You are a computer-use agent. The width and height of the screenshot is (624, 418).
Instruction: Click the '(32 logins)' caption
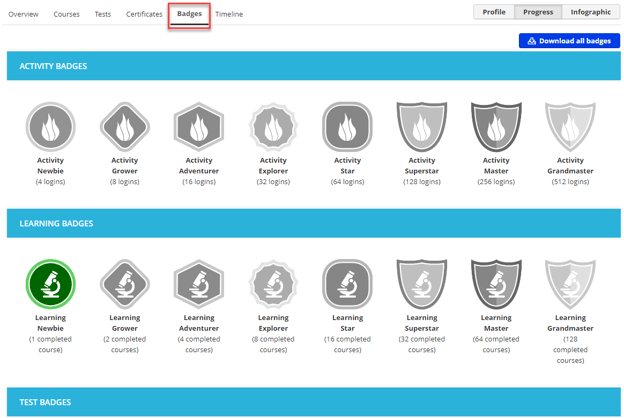[273, 182]
